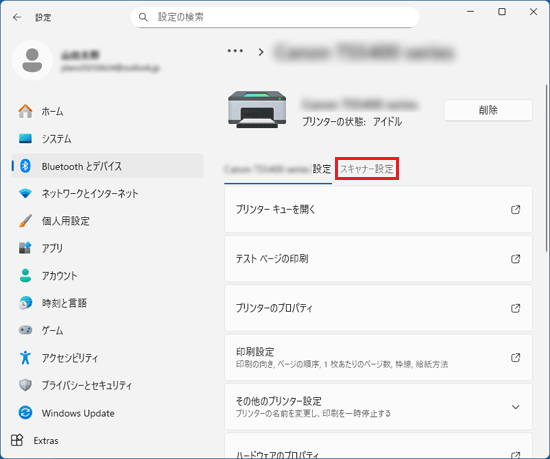This screenshot has width=550, height=459.
Task: Open 印刷設定 row
Action: 378,357
